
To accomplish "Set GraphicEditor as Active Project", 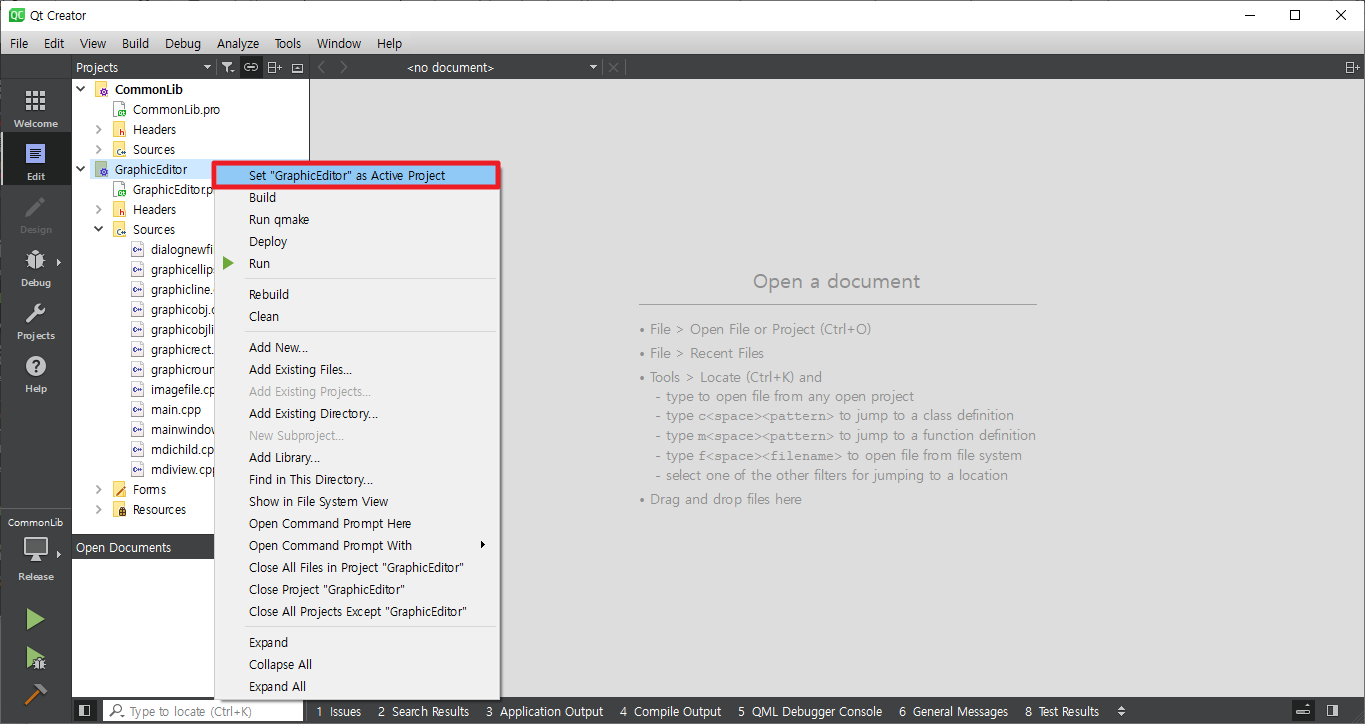I will pos(357,175).
